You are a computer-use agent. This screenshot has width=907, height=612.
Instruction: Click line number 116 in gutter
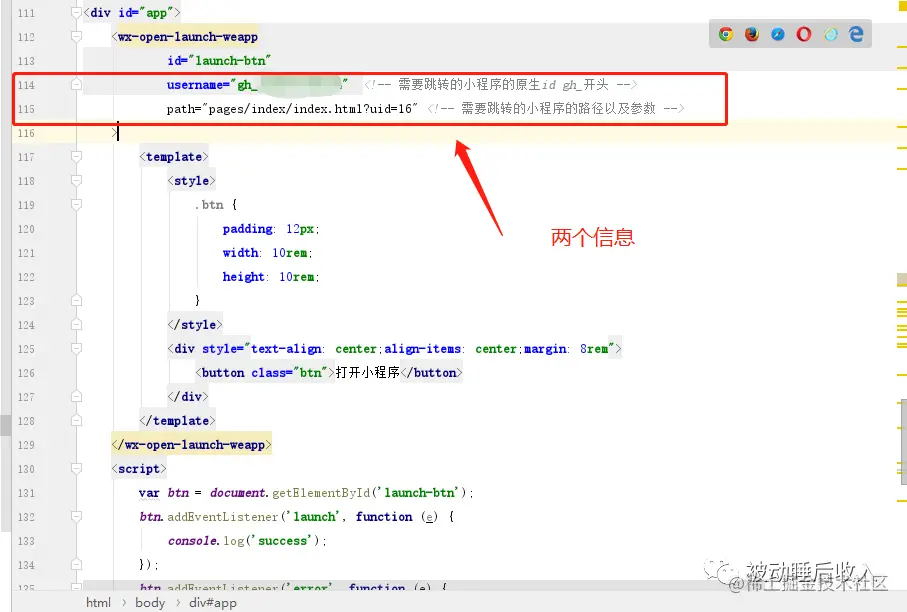(26, 133)
